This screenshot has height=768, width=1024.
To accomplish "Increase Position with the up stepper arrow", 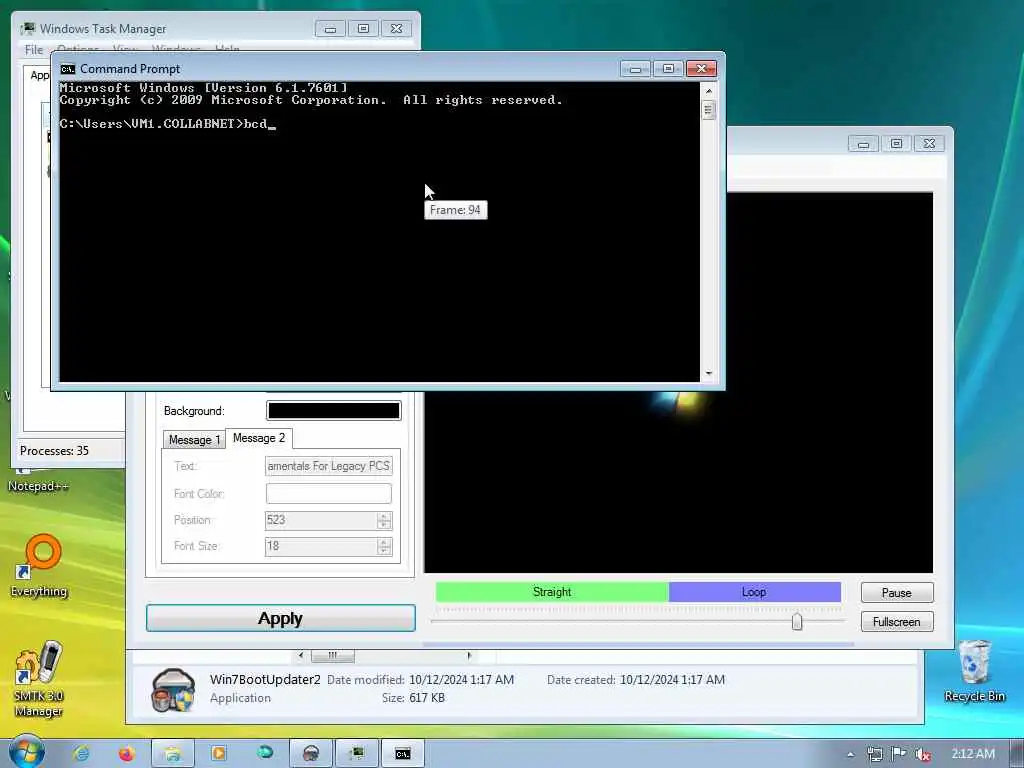I will click(x=384, y=516).
